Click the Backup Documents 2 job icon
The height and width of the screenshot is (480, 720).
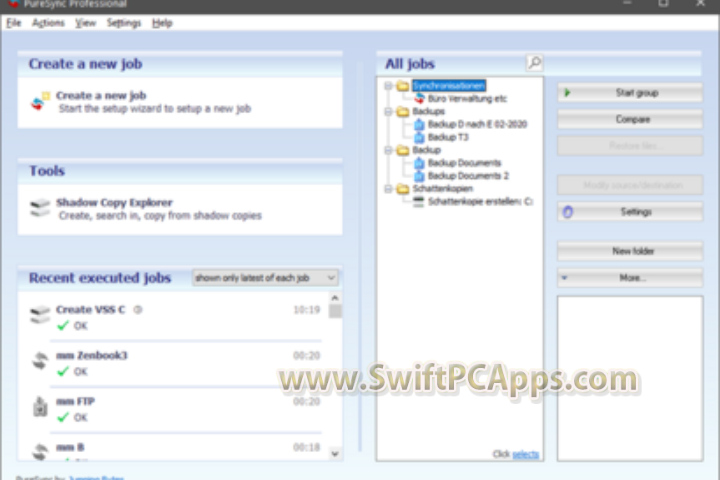(x=419, y=175)
